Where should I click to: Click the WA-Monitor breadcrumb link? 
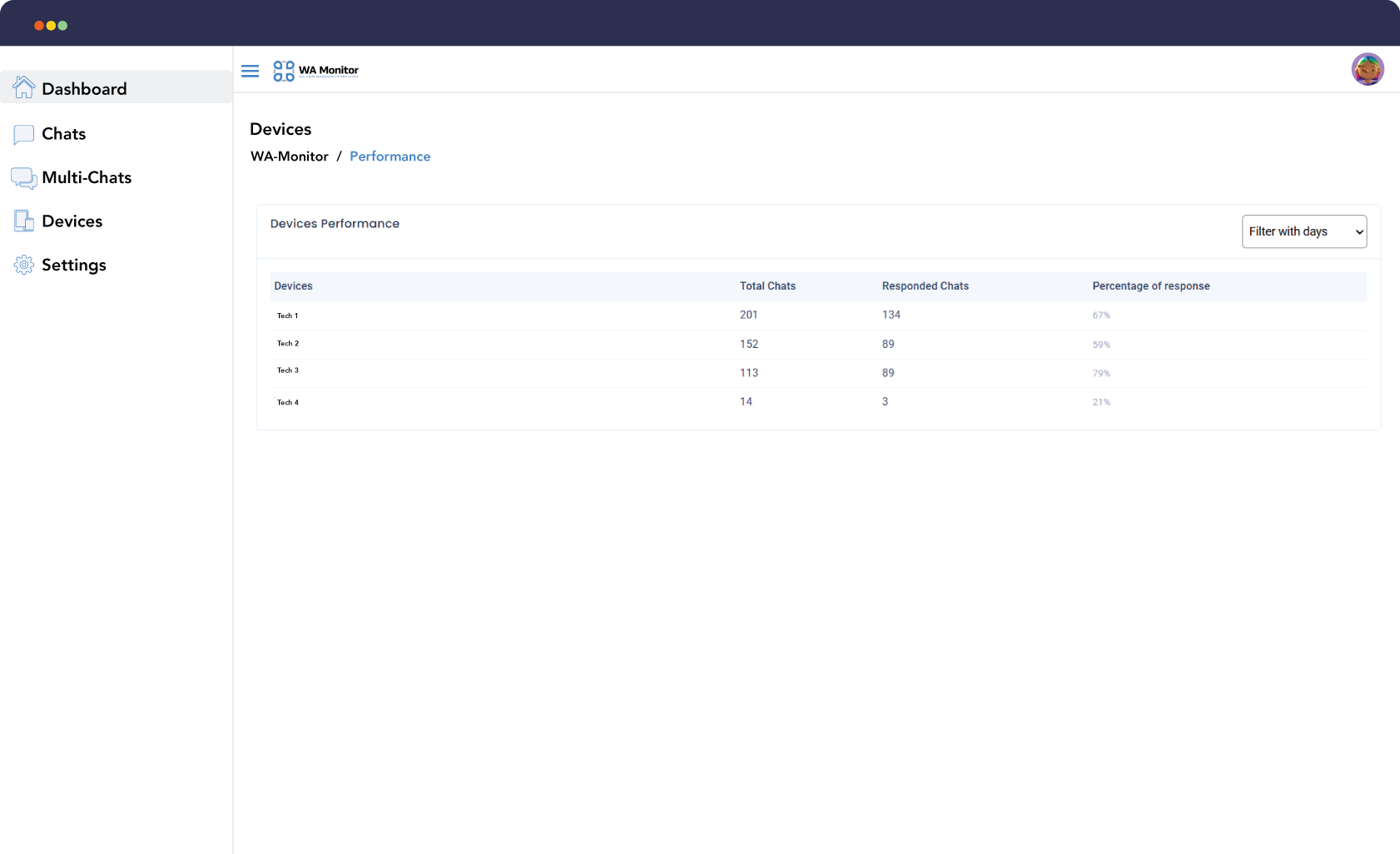[290, 156]
